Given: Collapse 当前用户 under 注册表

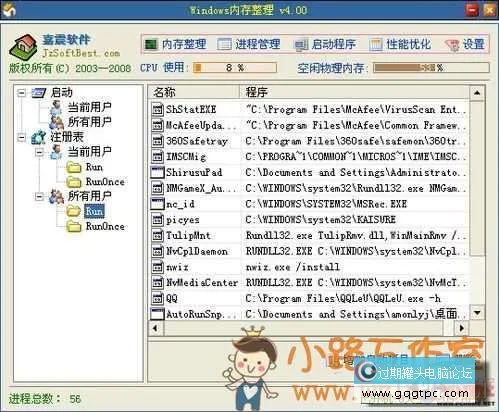Looking at the screenshot, I should [x=39, y=152].
